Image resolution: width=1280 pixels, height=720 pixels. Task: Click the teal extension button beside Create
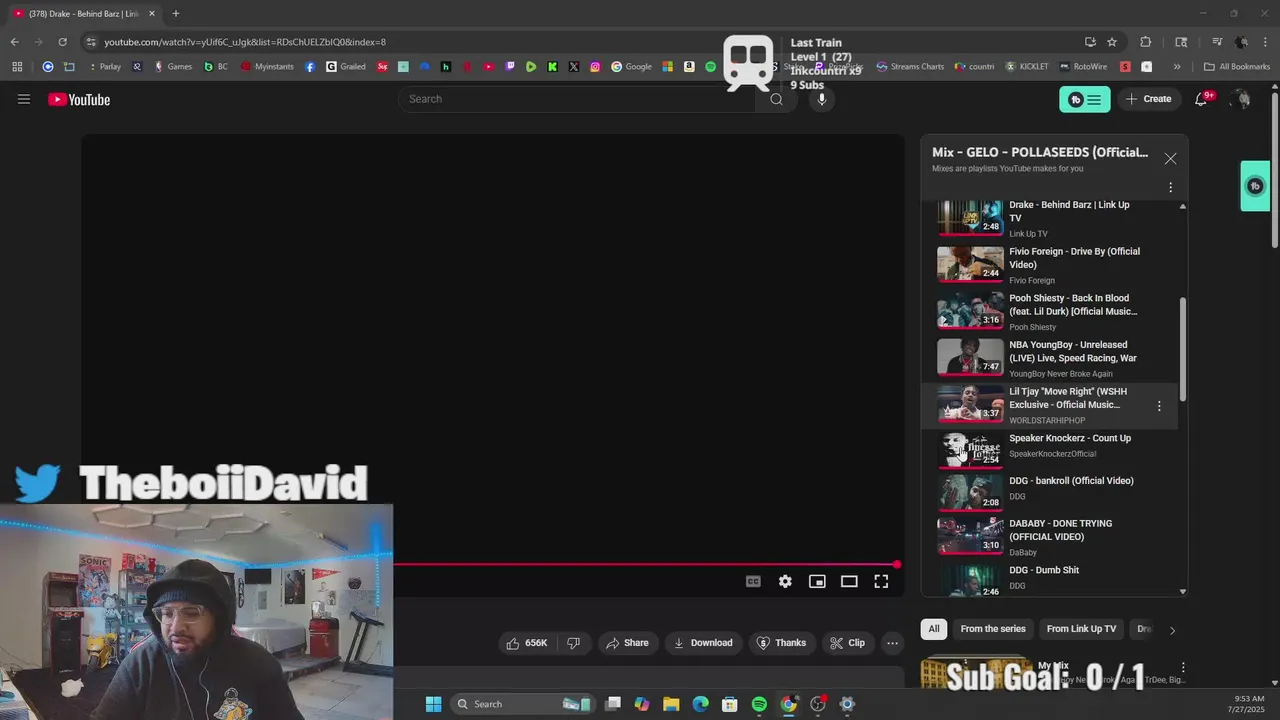point(1085,99)
